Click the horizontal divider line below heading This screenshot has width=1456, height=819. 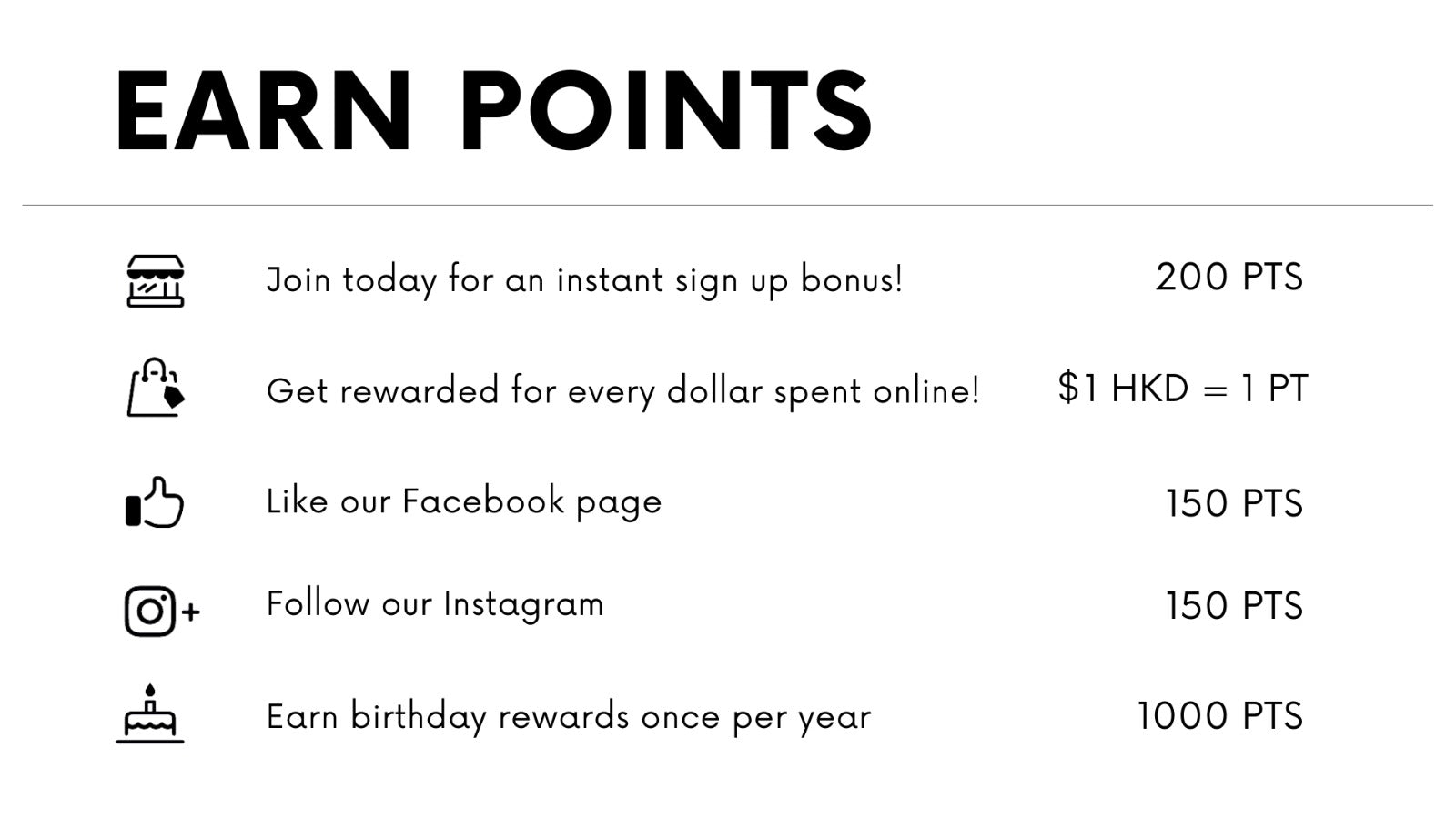[x=728, y=206]
